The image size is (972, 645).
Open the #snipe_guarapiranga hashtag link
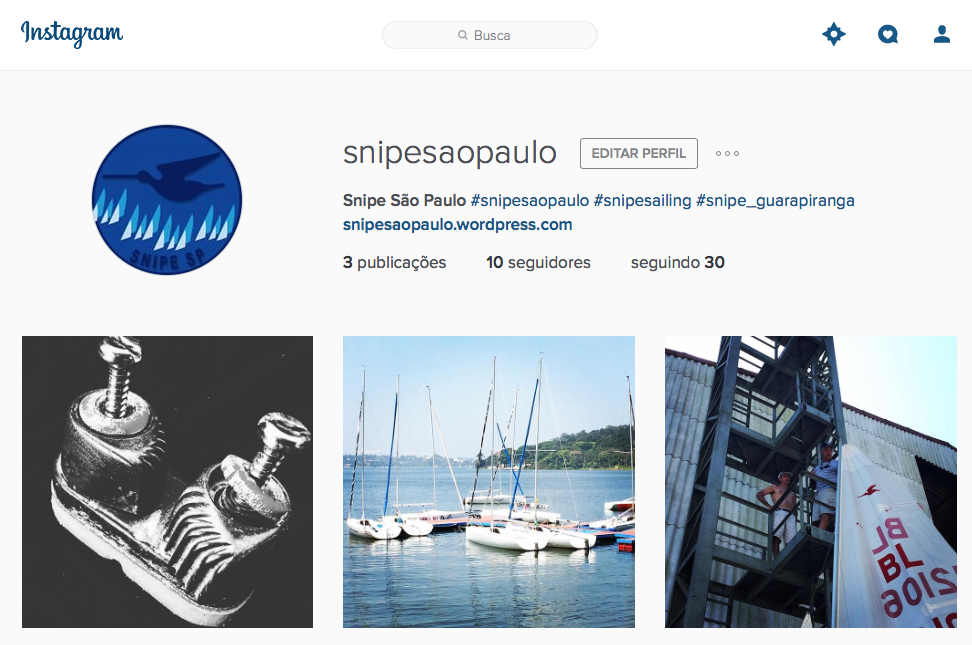tap(775, 201)
